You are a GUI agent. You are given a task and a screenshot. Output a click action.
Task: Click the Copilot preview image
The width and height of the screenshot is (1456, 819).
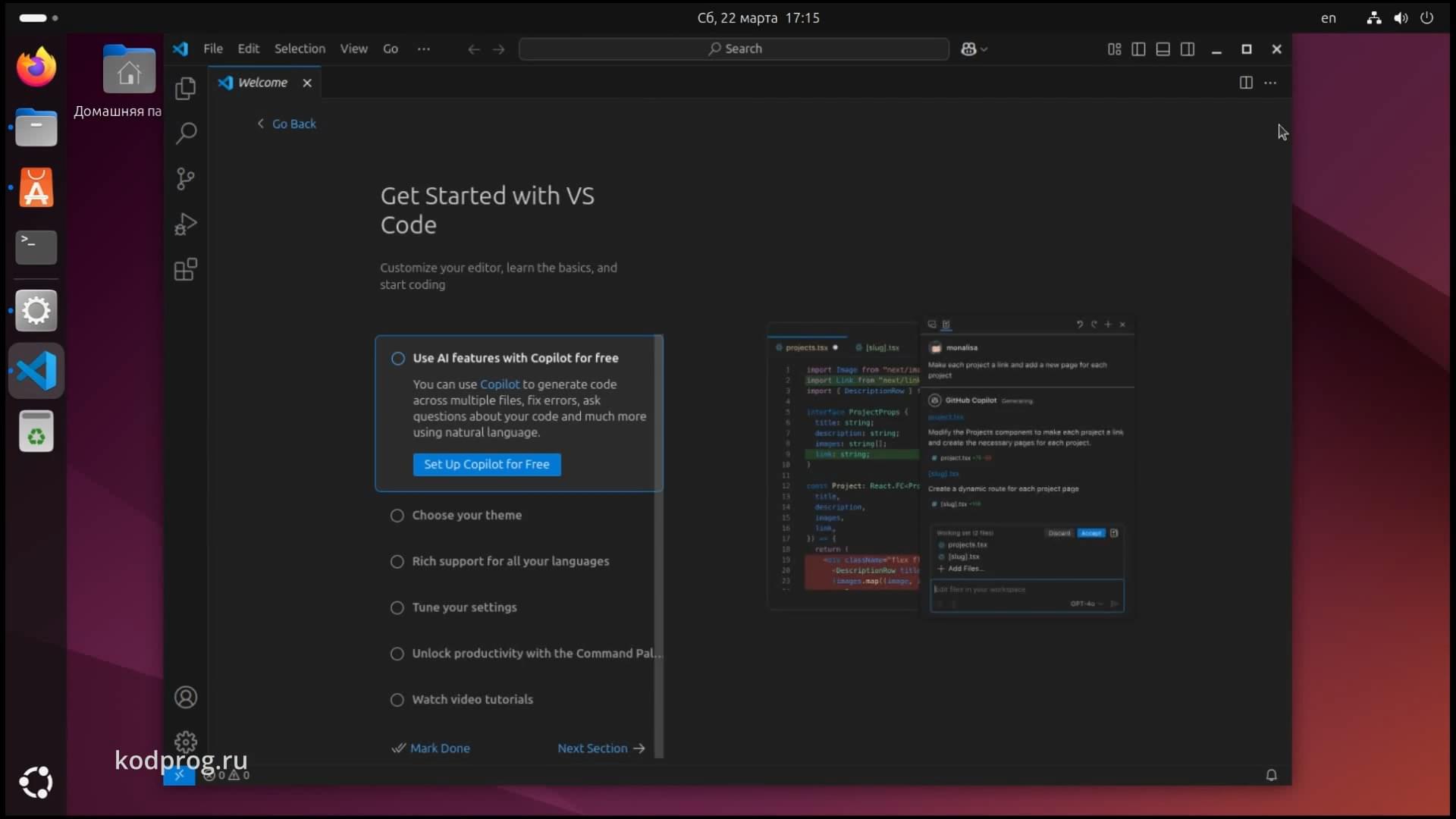click(951, 468)
